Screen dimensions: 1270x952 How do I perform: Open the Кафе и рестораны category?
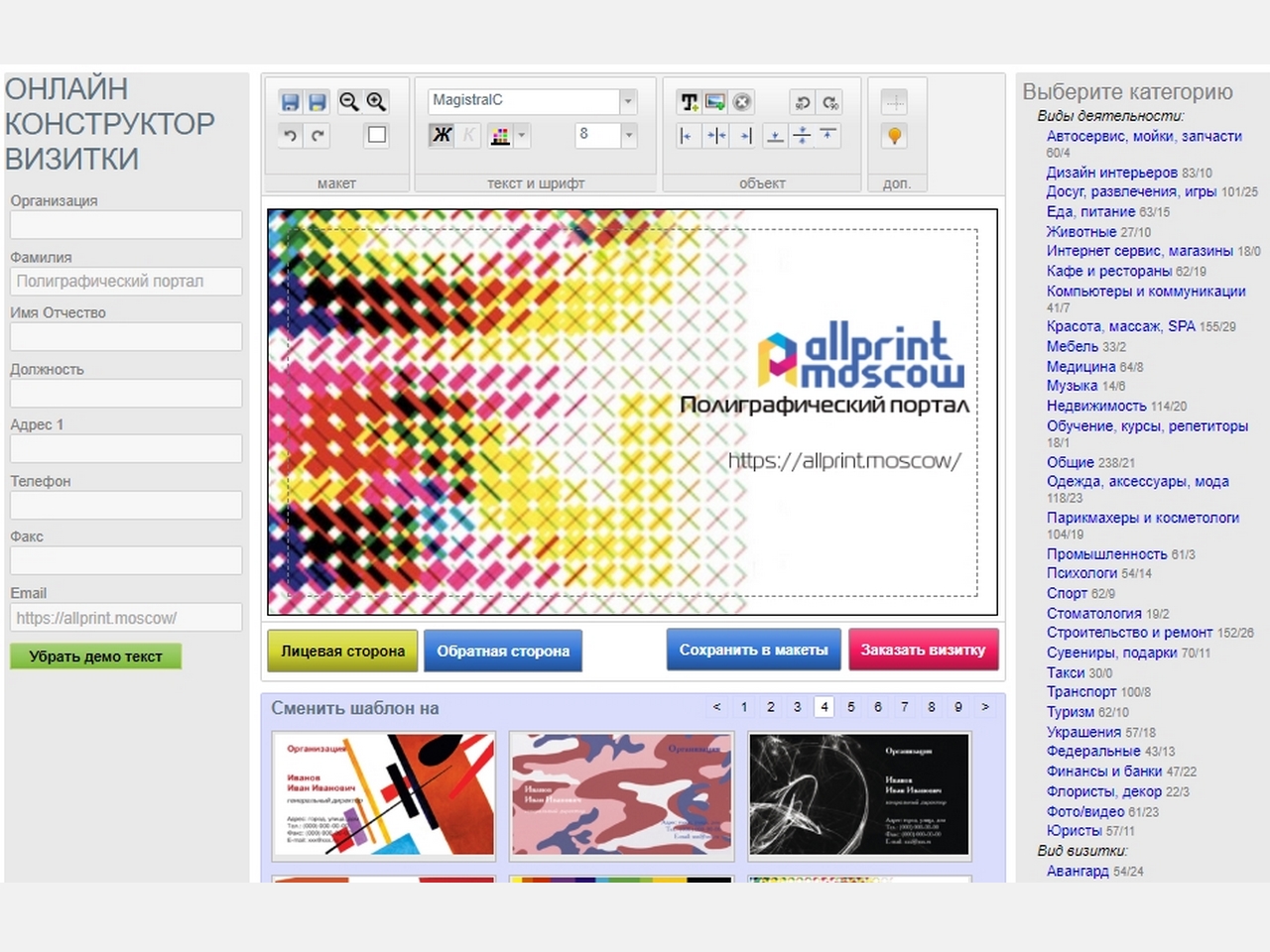point(1109,271)
